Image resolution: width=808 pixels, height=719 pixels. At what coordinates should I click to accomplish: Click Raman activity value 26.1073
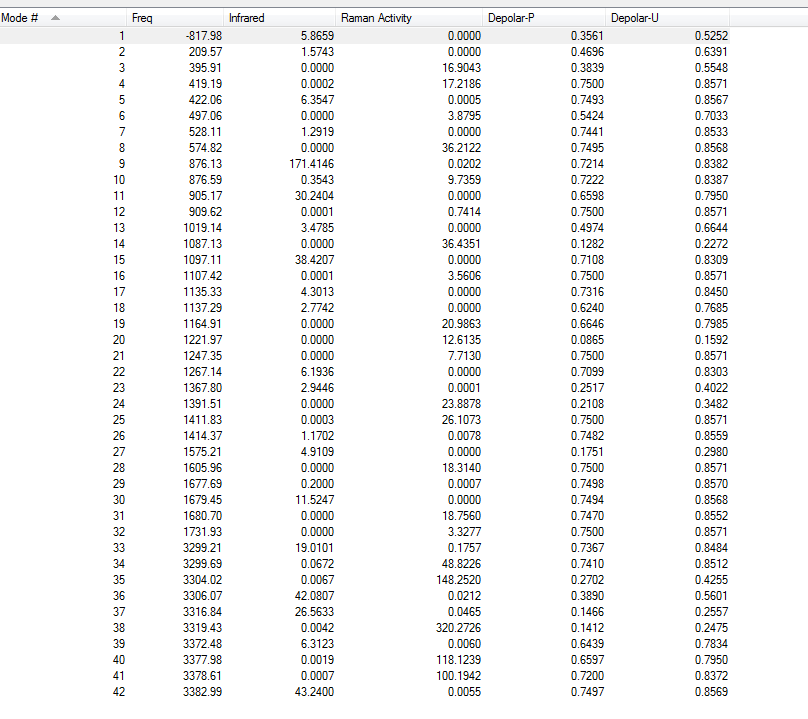[461, 419]
